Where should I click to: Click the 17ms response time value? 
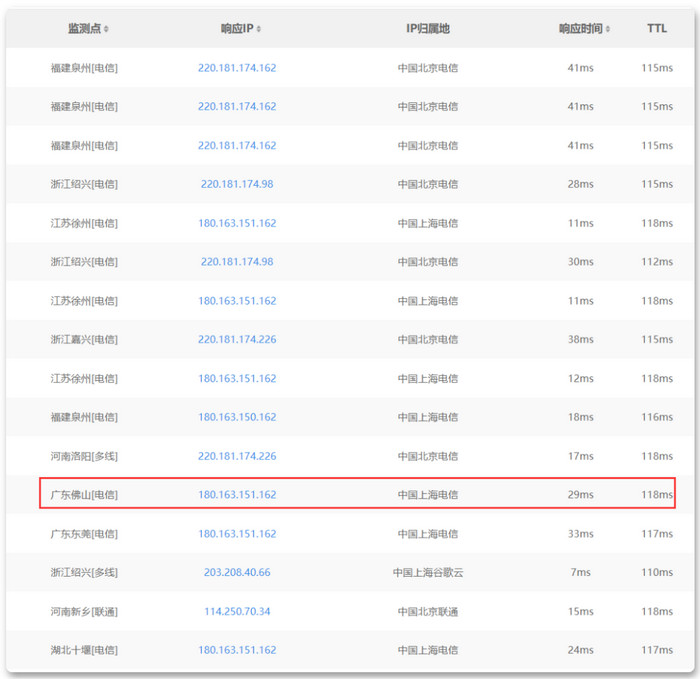point(580,456)
